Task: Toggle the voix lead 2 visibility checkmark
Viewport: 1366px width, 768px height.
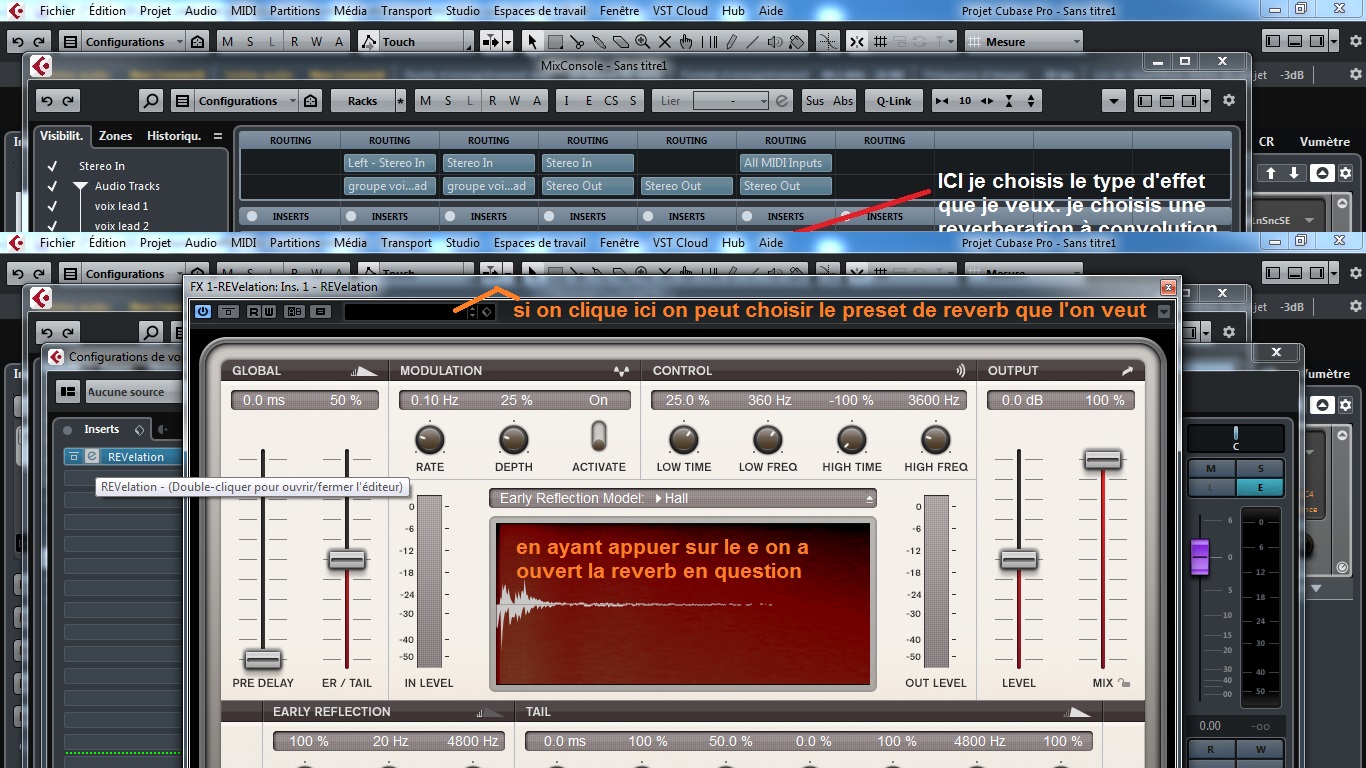Action: [x=52, y=226]
